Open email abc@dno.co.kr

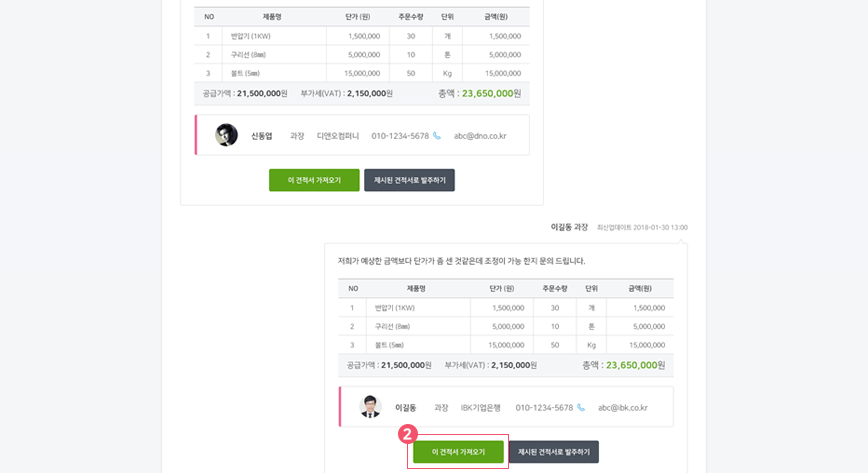(x=480, y=136)
